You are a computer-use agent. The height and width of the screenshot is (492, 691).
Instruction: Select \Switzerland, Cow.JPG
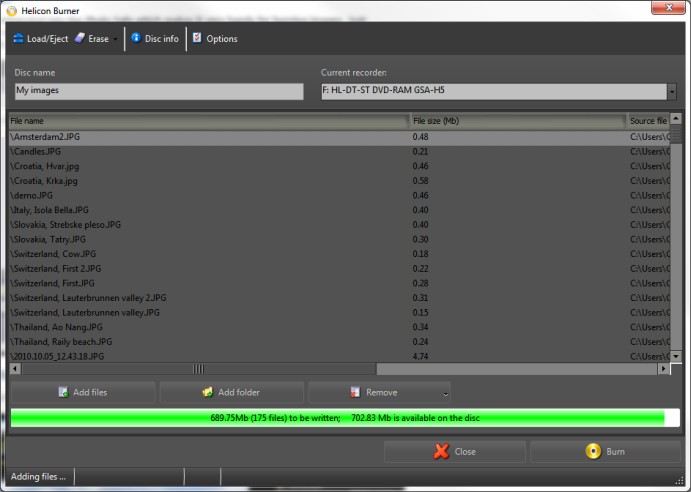pos(339,254)
